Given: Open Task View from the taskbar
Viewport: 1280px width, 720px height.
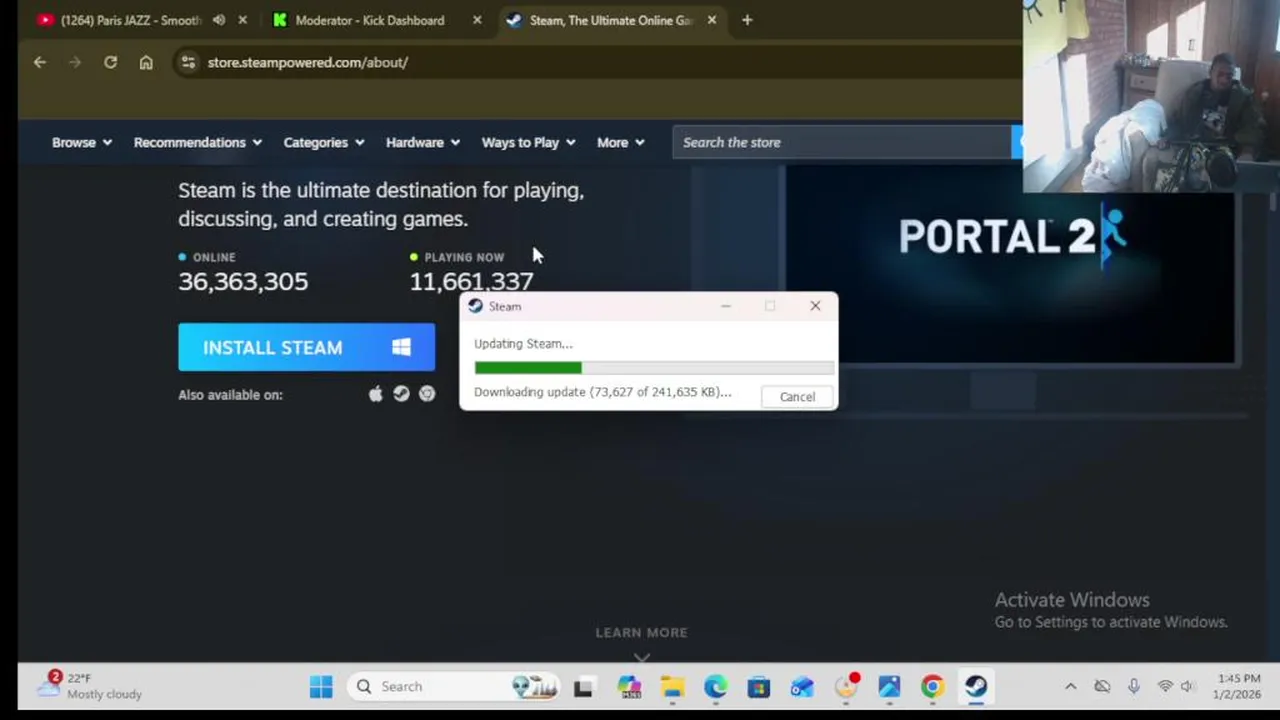Looking at the screenshot, I should point(583,686).
